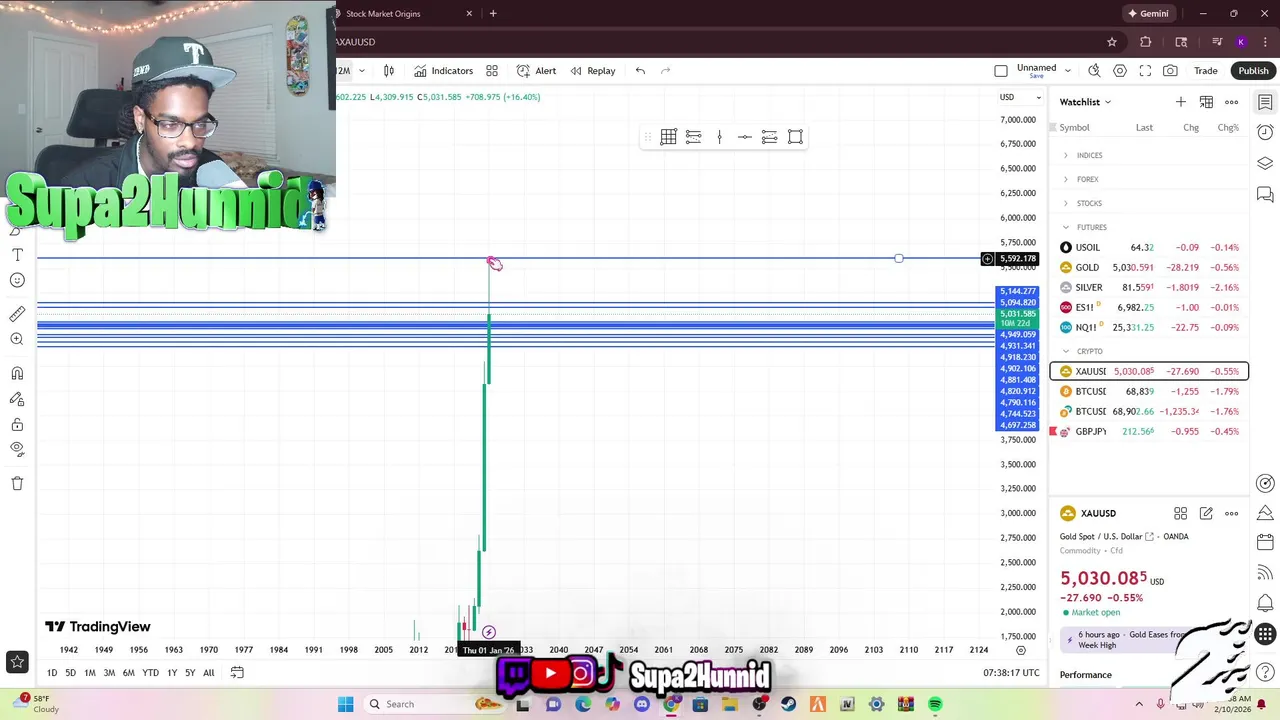Open the notifications bell sidebar icon
The image size is (1280, 720).
[x=1265, y=603]
